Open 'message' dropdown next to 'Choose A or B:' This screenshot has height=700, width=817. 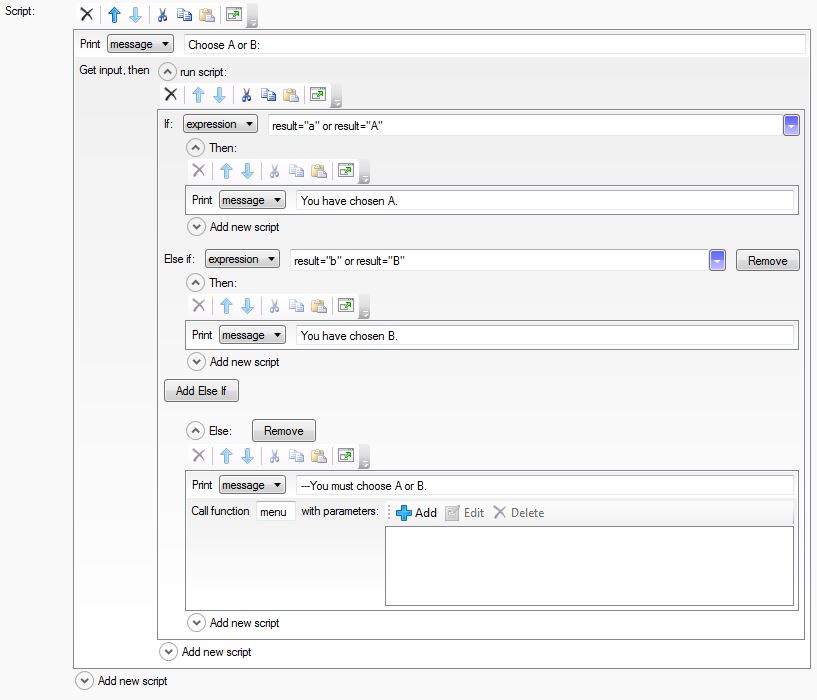(140, 44)
